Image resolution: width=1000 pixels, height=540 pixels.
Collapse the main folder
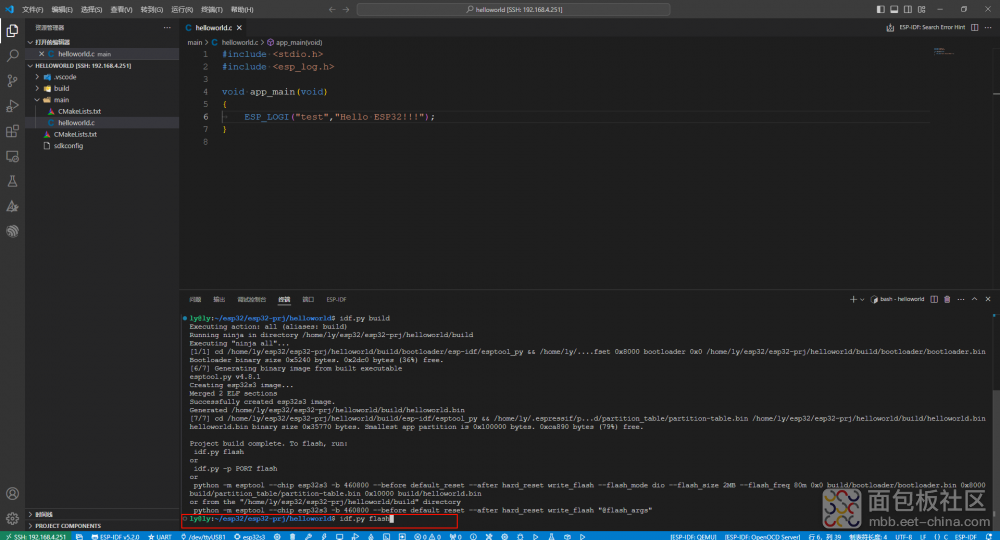point(61,100)
